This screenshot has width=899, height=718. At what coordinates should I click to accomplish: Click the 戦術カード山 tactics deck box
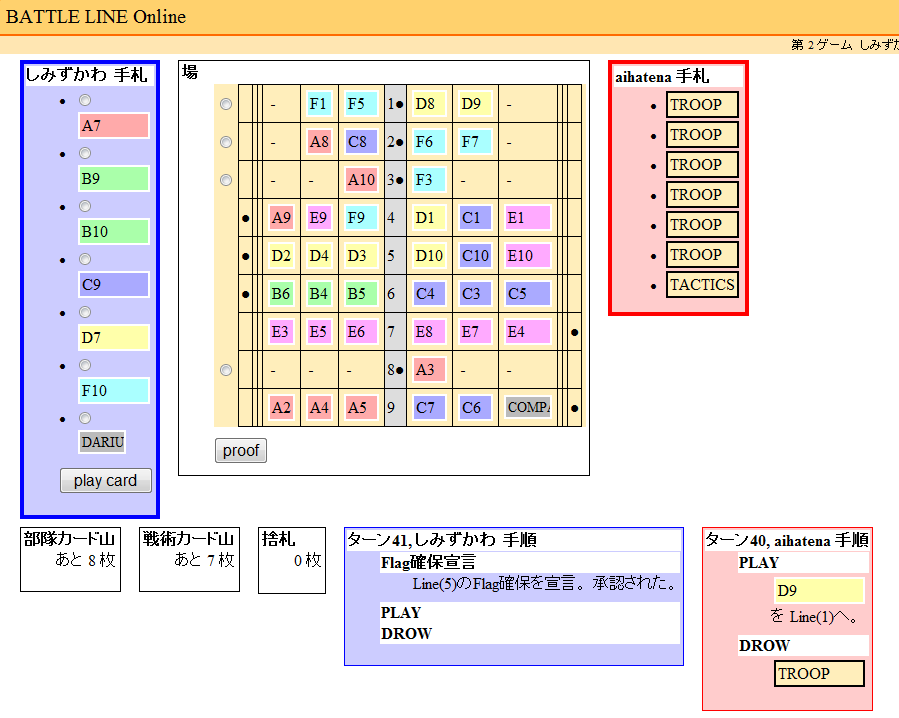coord(189,560)
